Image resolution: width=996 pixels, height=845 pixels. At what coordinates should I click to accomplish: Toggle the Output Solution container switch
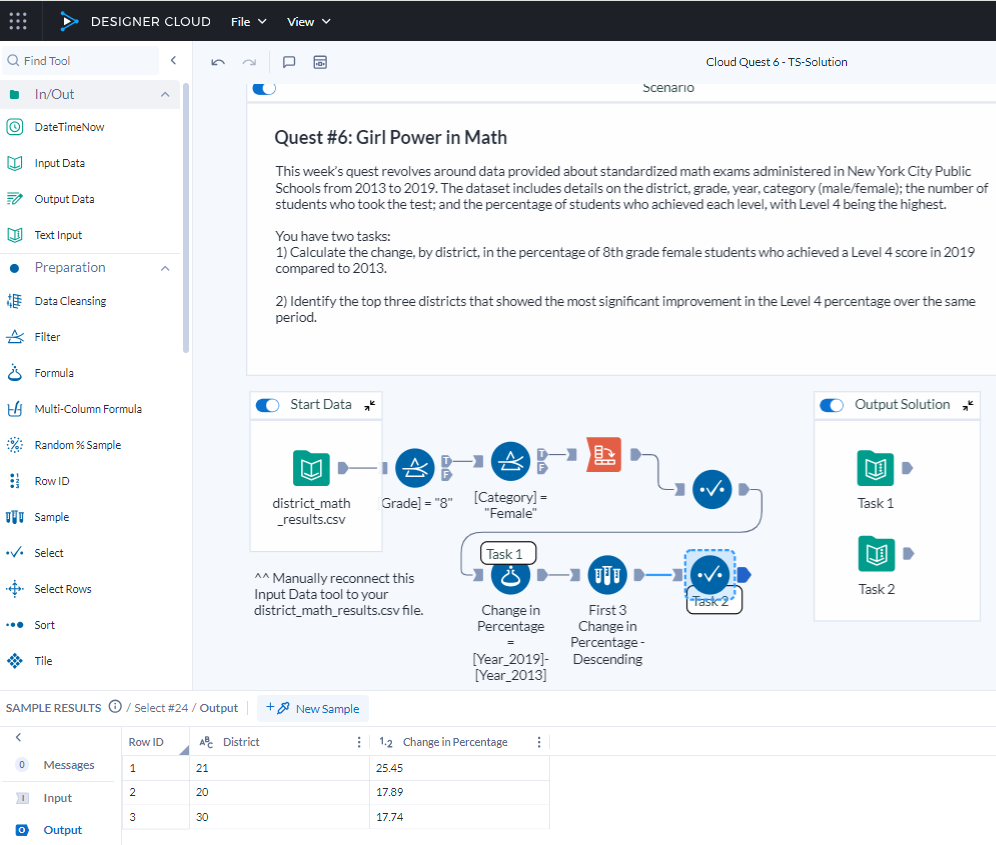[x=831, y=404]
